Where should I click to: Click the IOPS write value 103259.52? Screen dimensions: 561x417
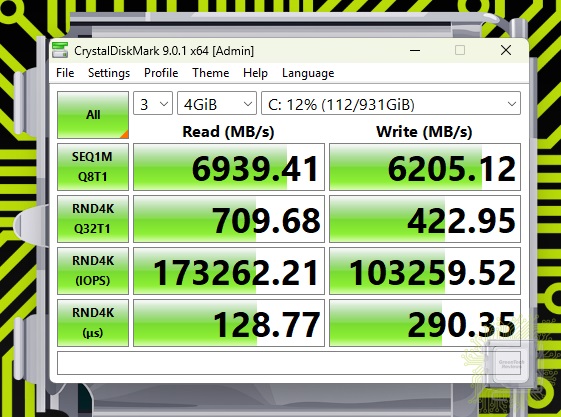pyautogui.click(x=425, y=271)
